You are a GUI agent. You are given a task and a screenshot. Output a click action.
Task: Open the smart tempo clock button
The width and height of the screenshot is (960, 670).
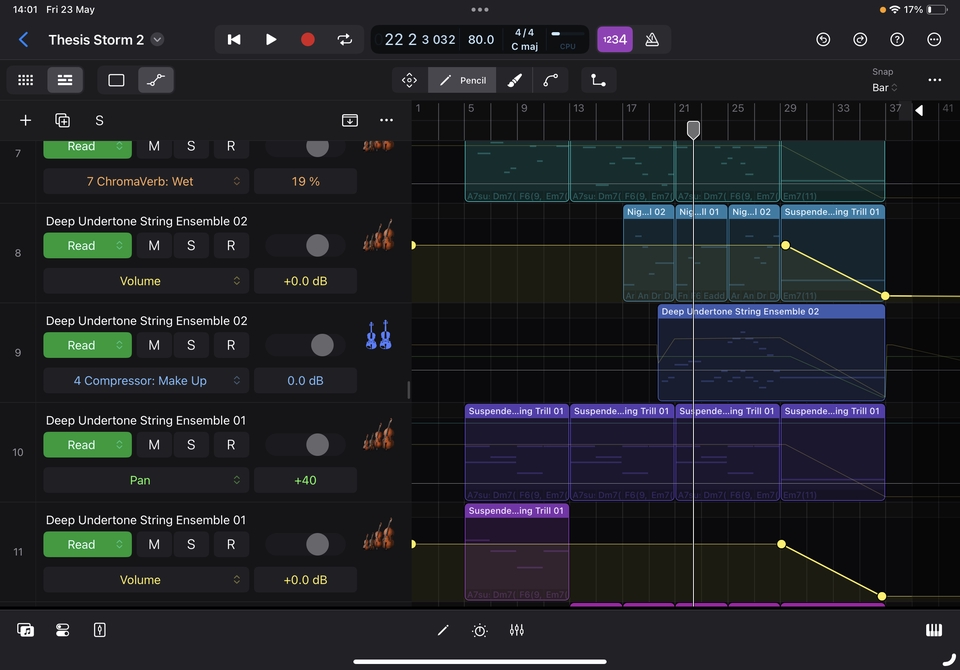480,630
